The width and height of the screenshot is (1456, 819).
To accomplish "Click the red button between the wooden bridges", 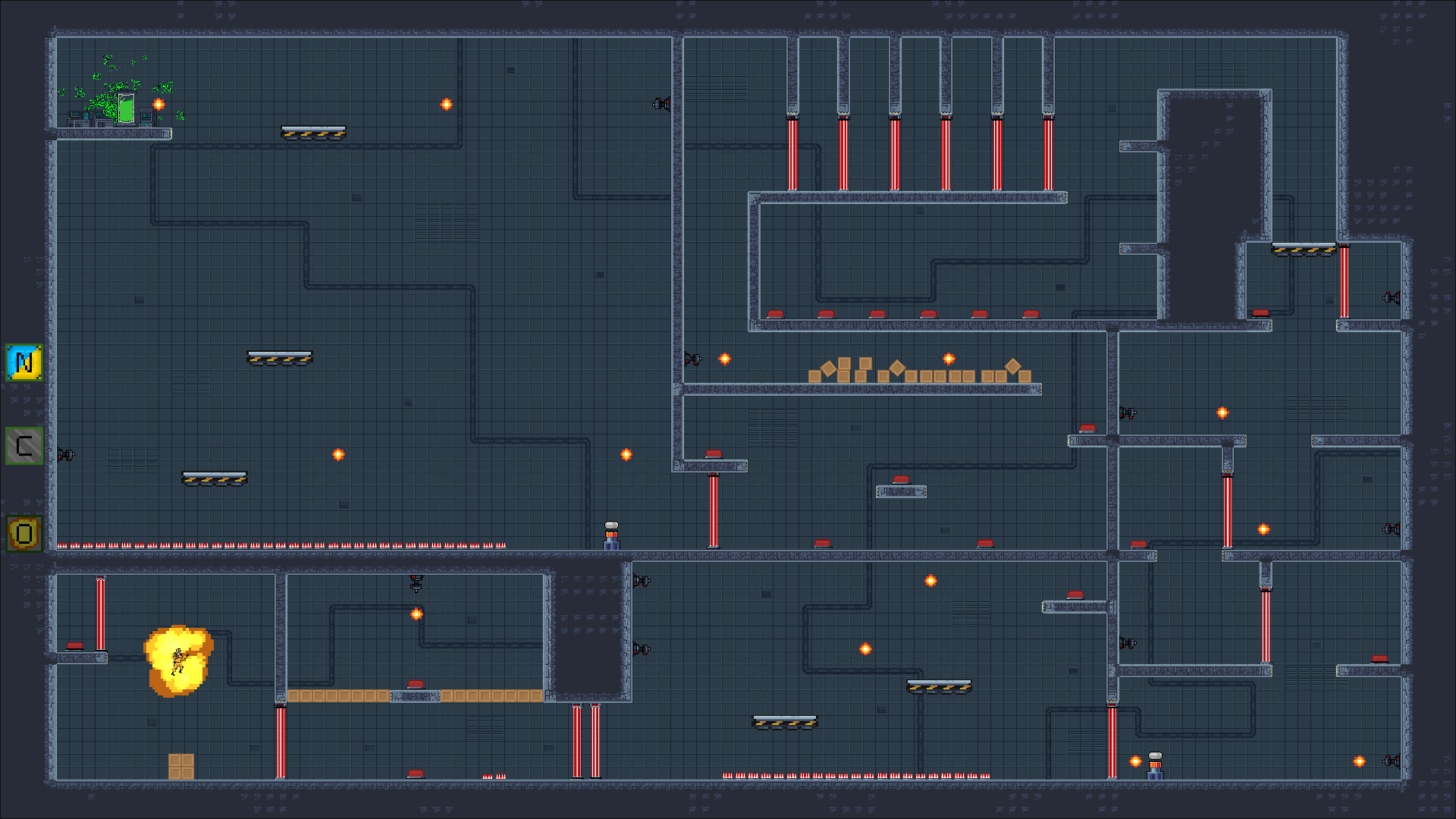I will coord(416,685).
